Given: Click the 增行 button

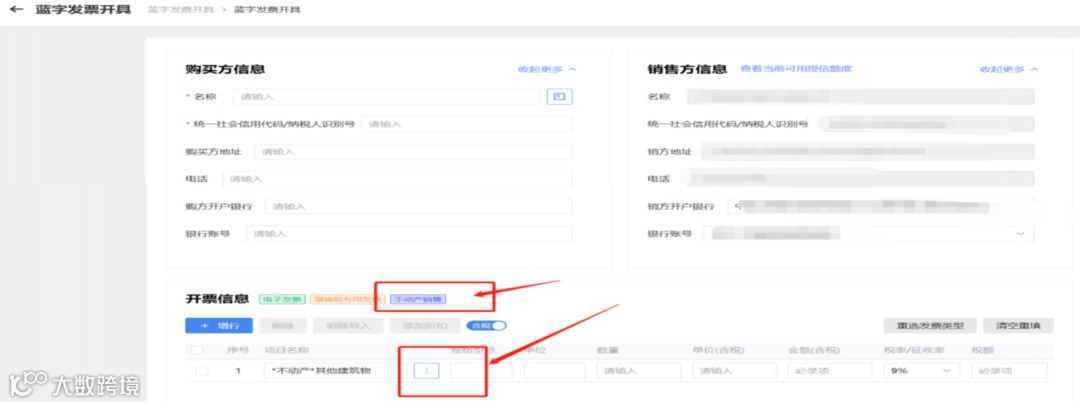Looking at the screenshot, I should (x=219, y=325).
